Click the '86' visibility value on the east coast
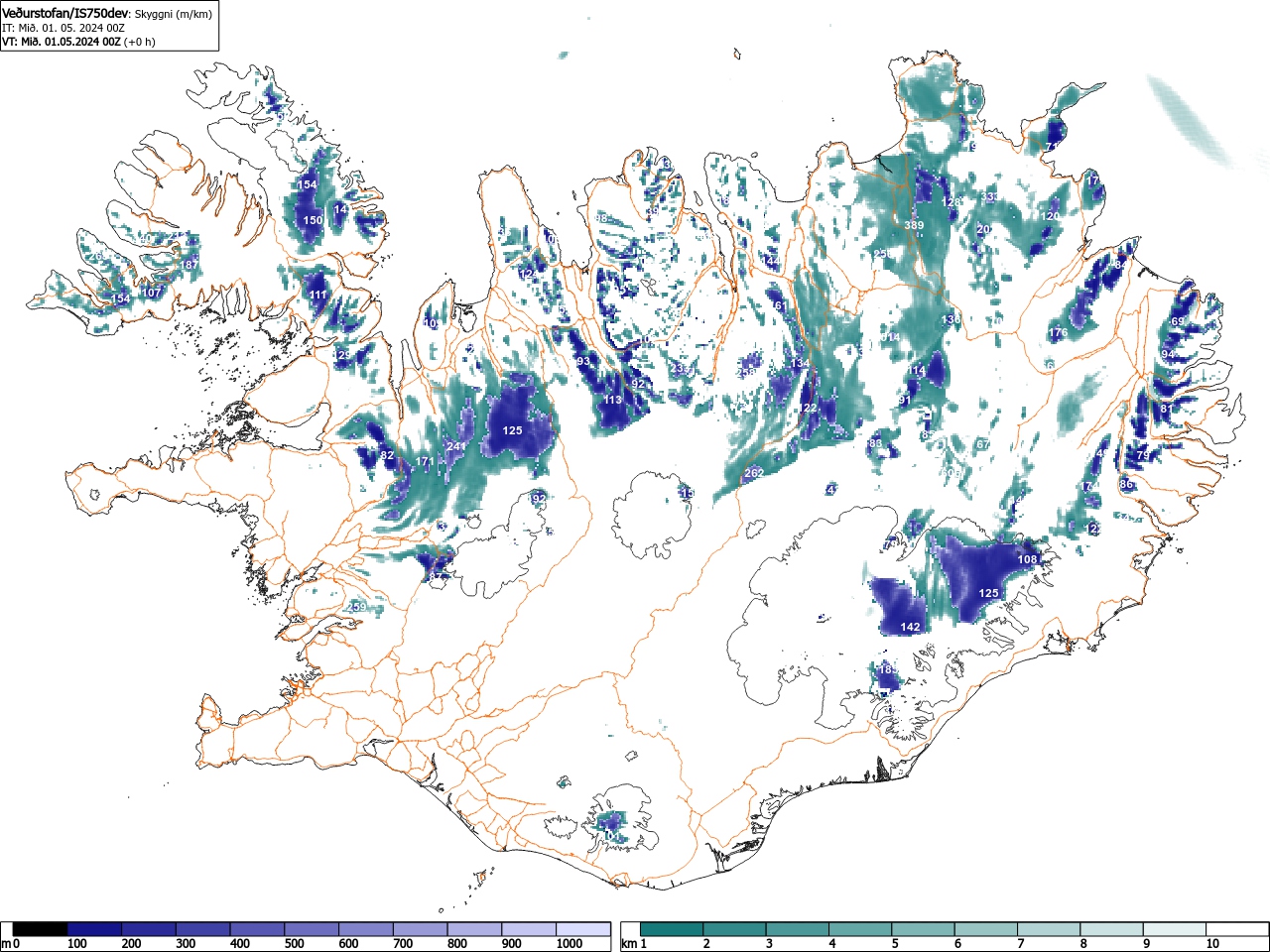The height and width of the screenshot is (952, 1270). [1126, 485]
